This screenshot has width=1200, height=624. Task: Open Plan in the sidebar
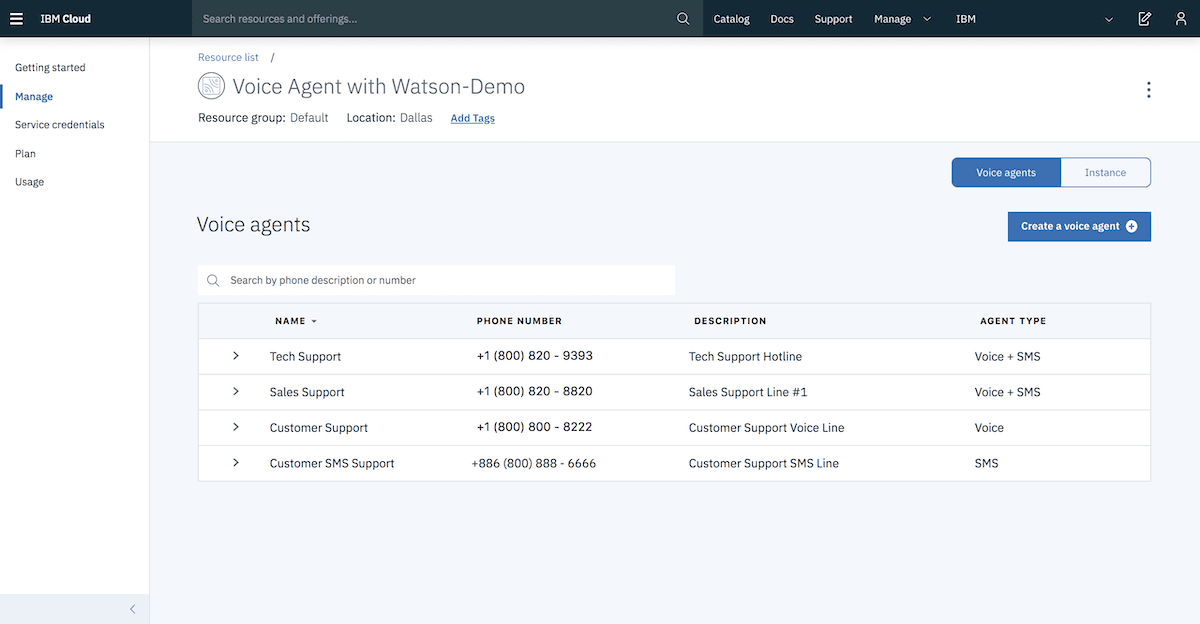pyautogui.click(x=25, y=154)
